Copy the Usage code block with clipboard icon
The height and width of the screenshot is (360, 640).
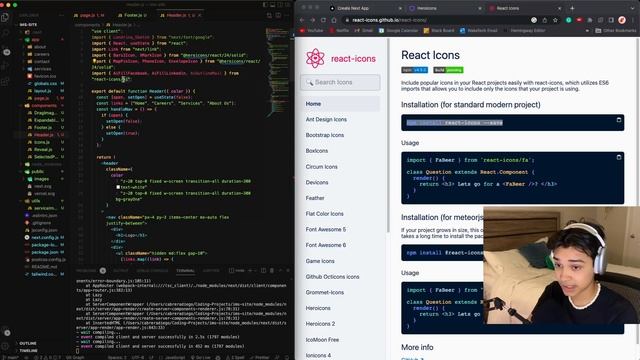click(x=619, y=157)
